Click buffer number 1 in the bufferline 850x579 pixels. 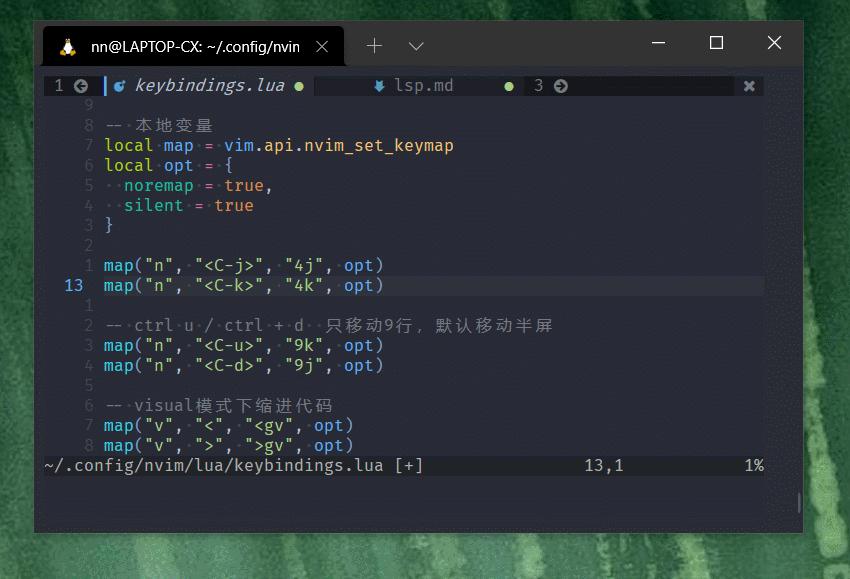pos(58,85)
